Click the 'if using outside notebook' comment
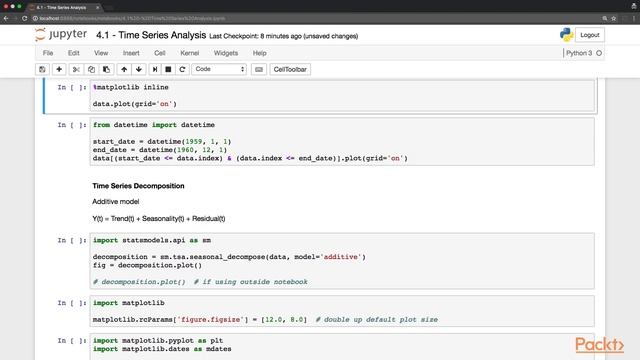 [x=251, y=282]
